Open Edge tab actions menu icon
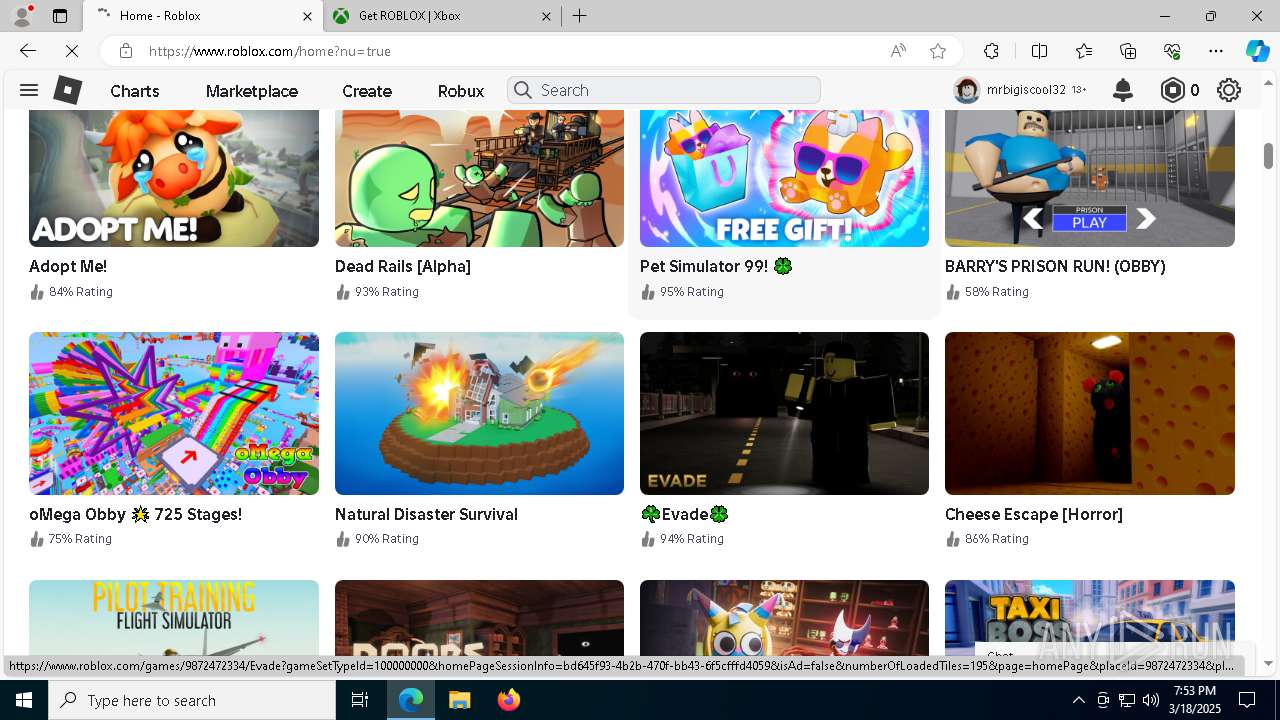 [x=60, y=16]
